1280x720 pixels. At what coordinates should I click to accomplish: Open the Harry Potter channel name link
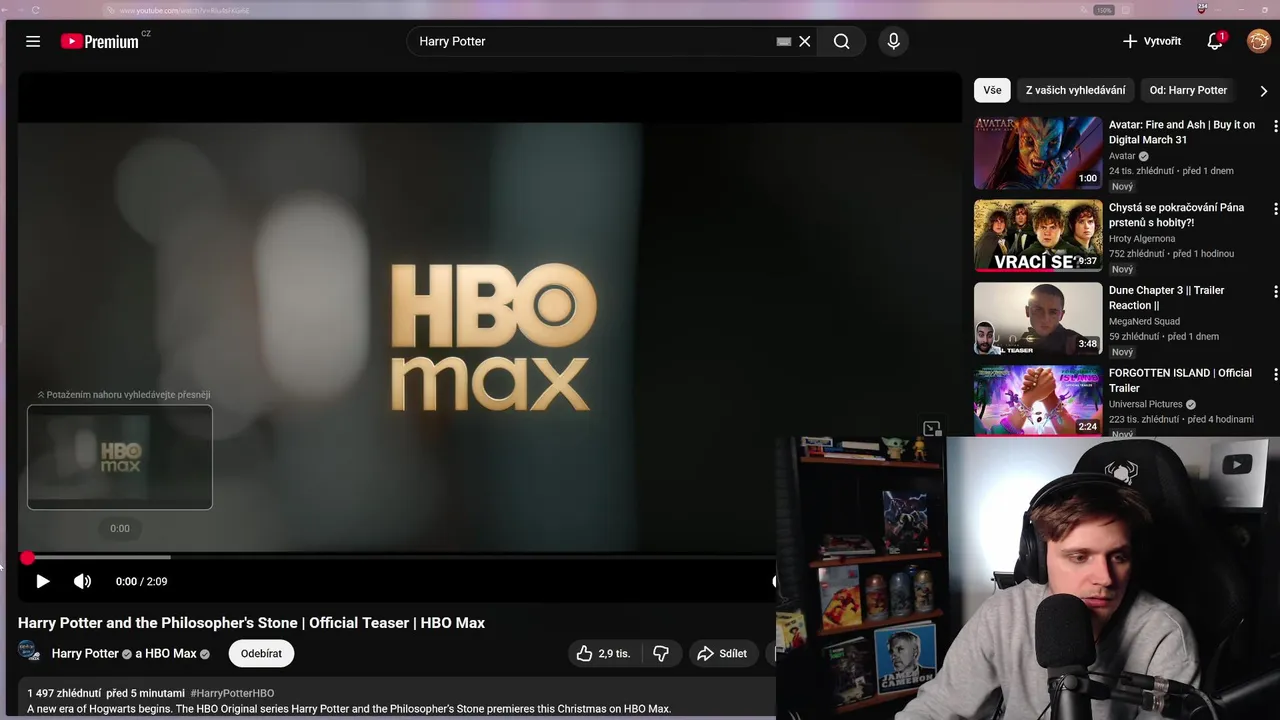(x=85, y=653)
